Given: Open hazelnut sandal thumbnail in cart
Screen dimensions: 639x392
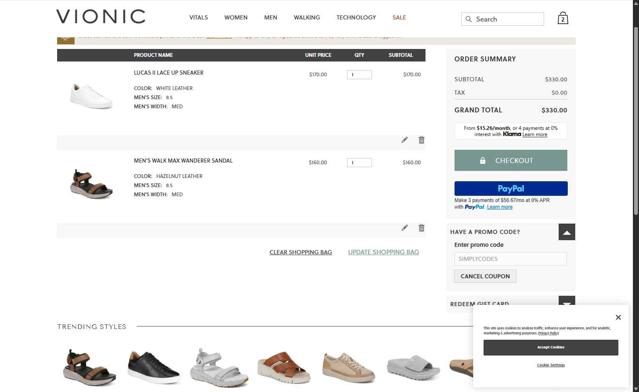Looking at the screenshot, I should (x=91, y=184).
